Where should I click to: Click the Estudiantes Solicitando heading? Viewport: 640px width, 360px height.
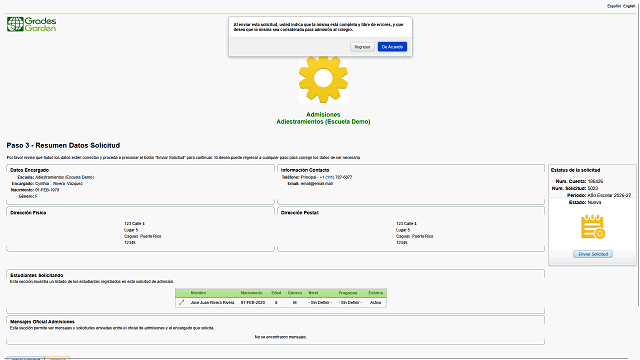(37, 275)
